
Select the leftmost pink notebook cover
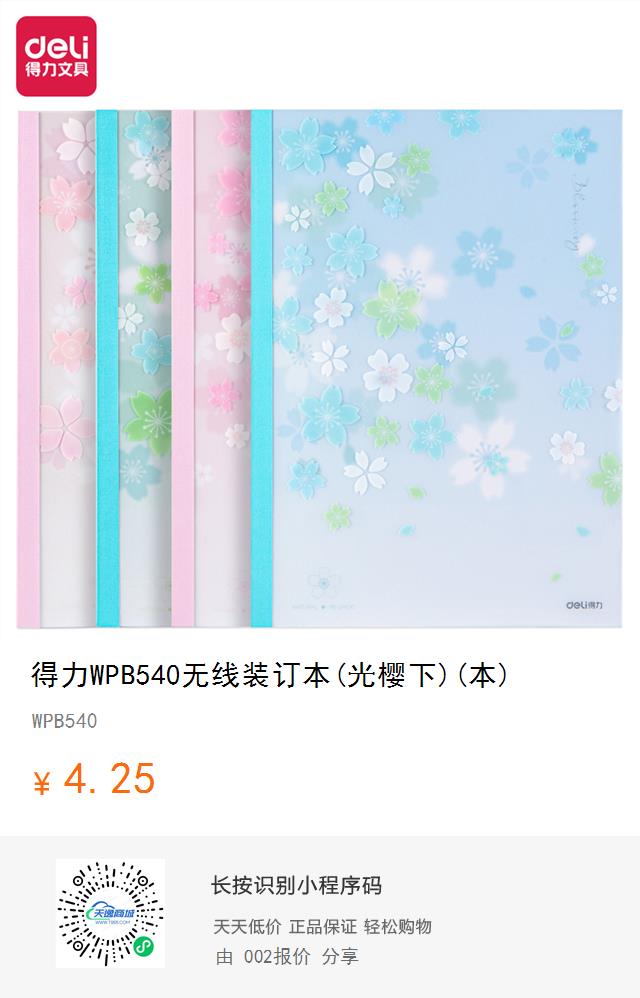pos(56,369)
